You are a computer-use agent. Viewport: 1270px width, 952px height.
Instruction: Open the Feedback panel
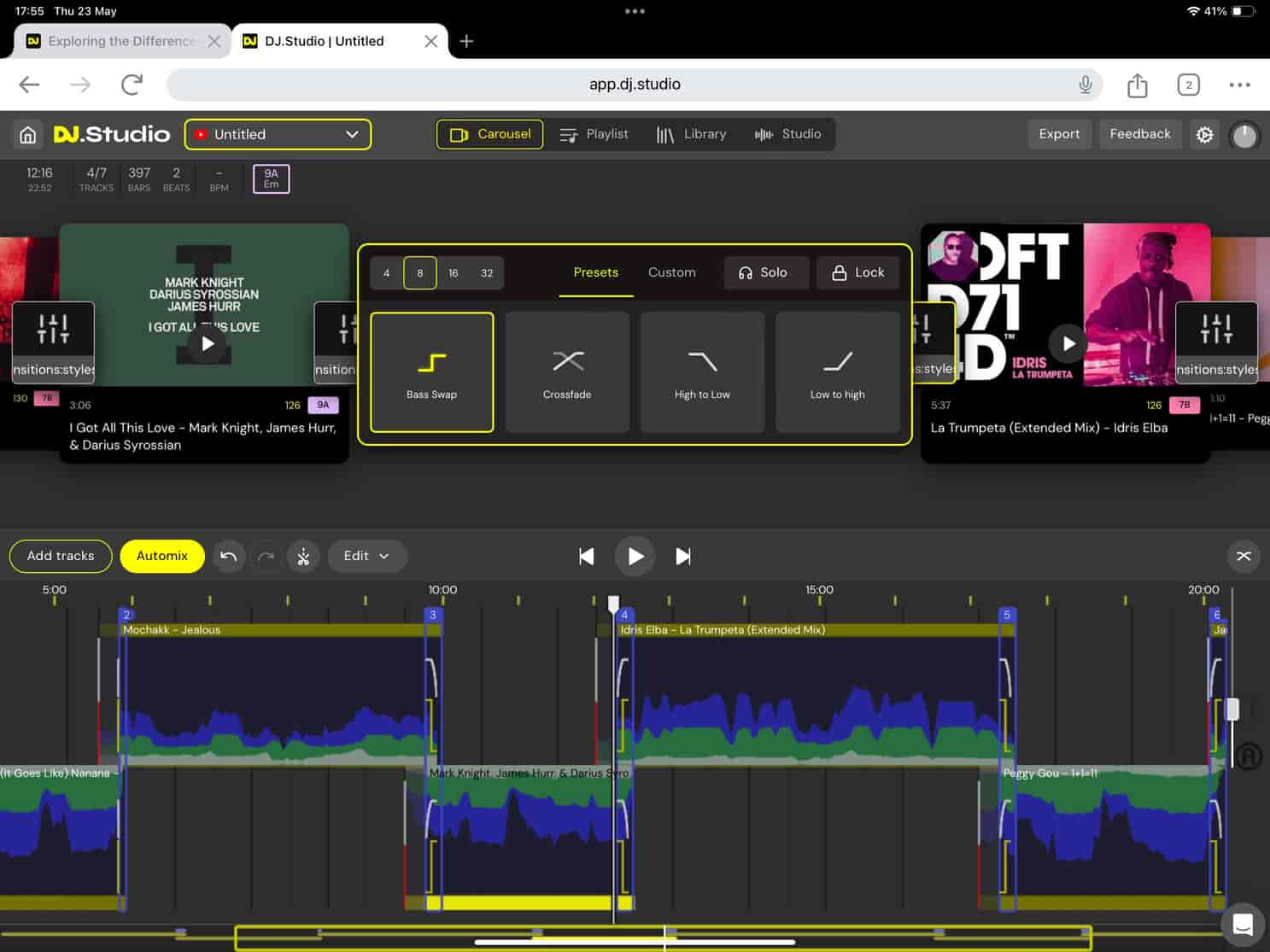(x=1139, y=134)
